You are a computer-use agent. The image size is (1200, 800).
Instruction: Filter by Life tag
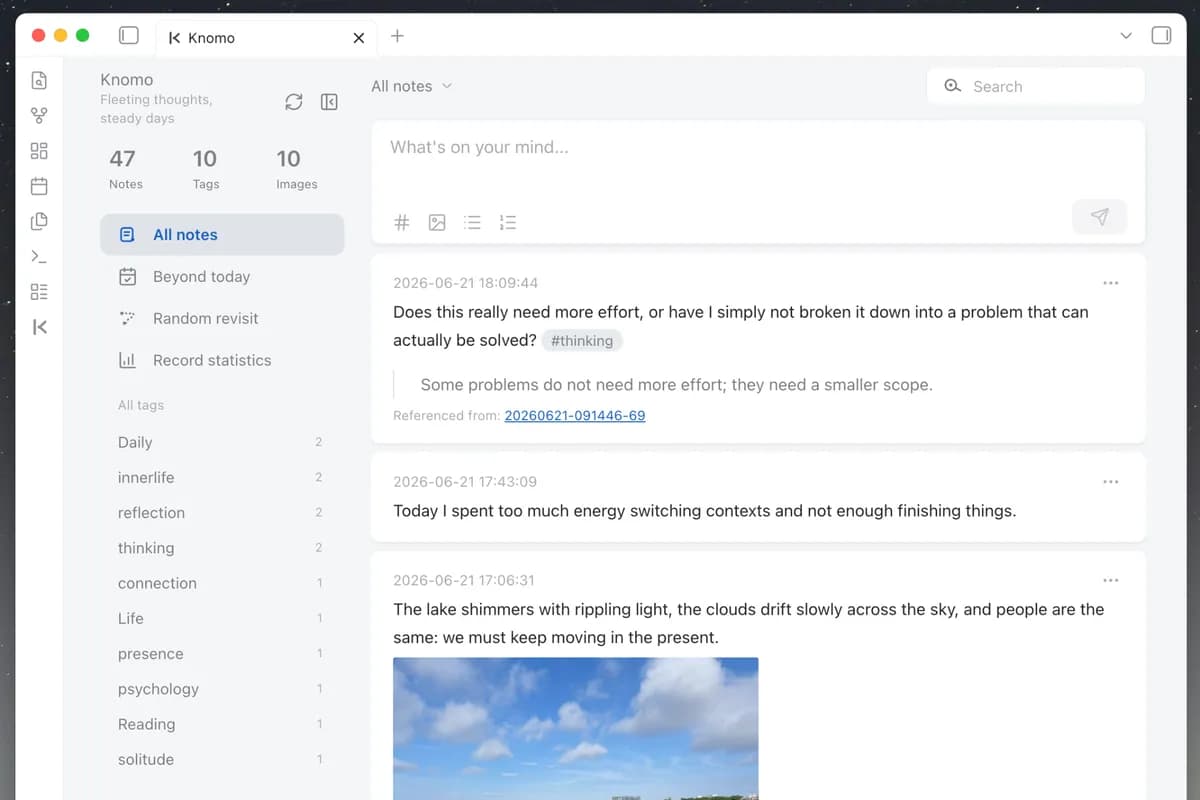pos(220,618)
